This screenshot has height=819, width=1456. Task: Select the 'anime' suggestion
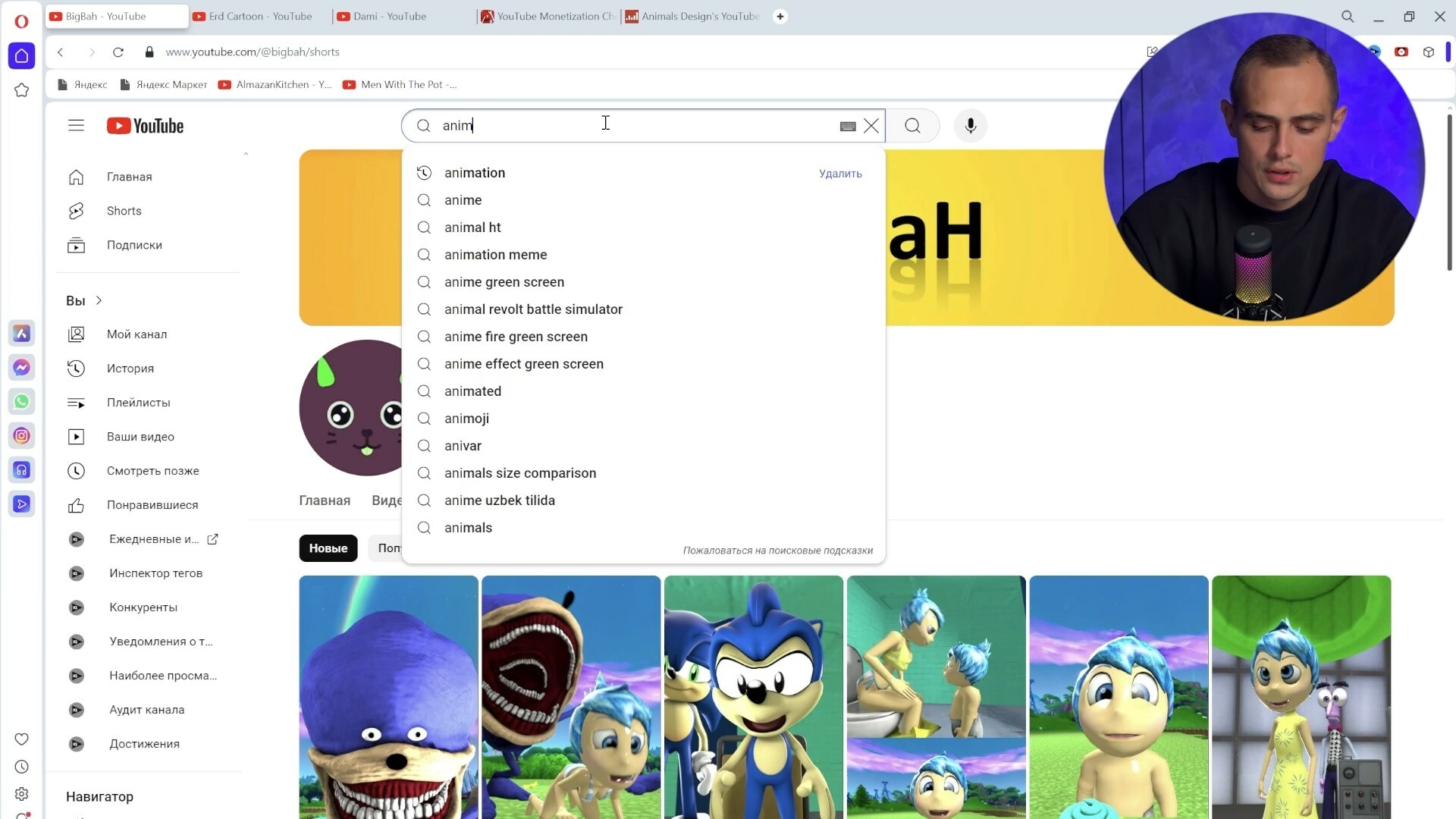click(x=643, y=200)
